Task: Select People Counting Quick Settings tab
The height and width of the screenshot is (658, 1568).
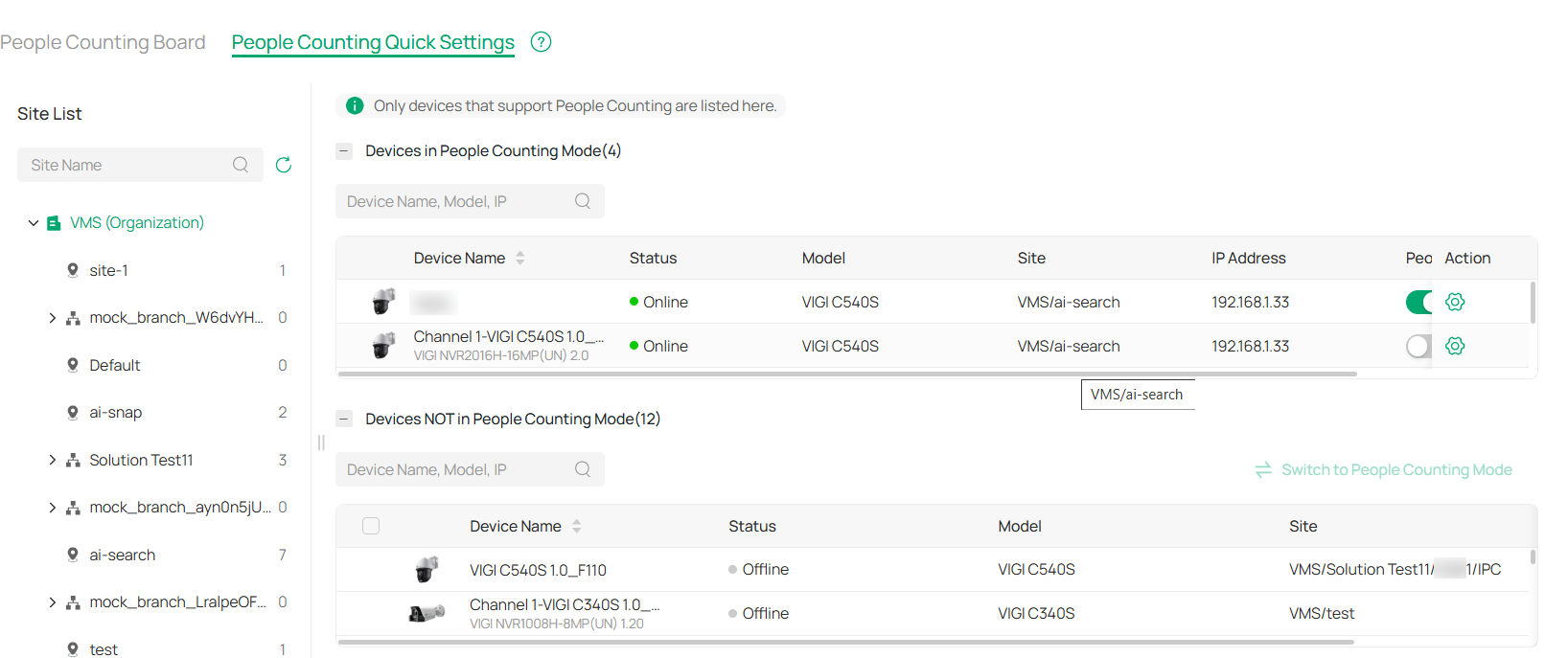Action: tap(373, 42)
